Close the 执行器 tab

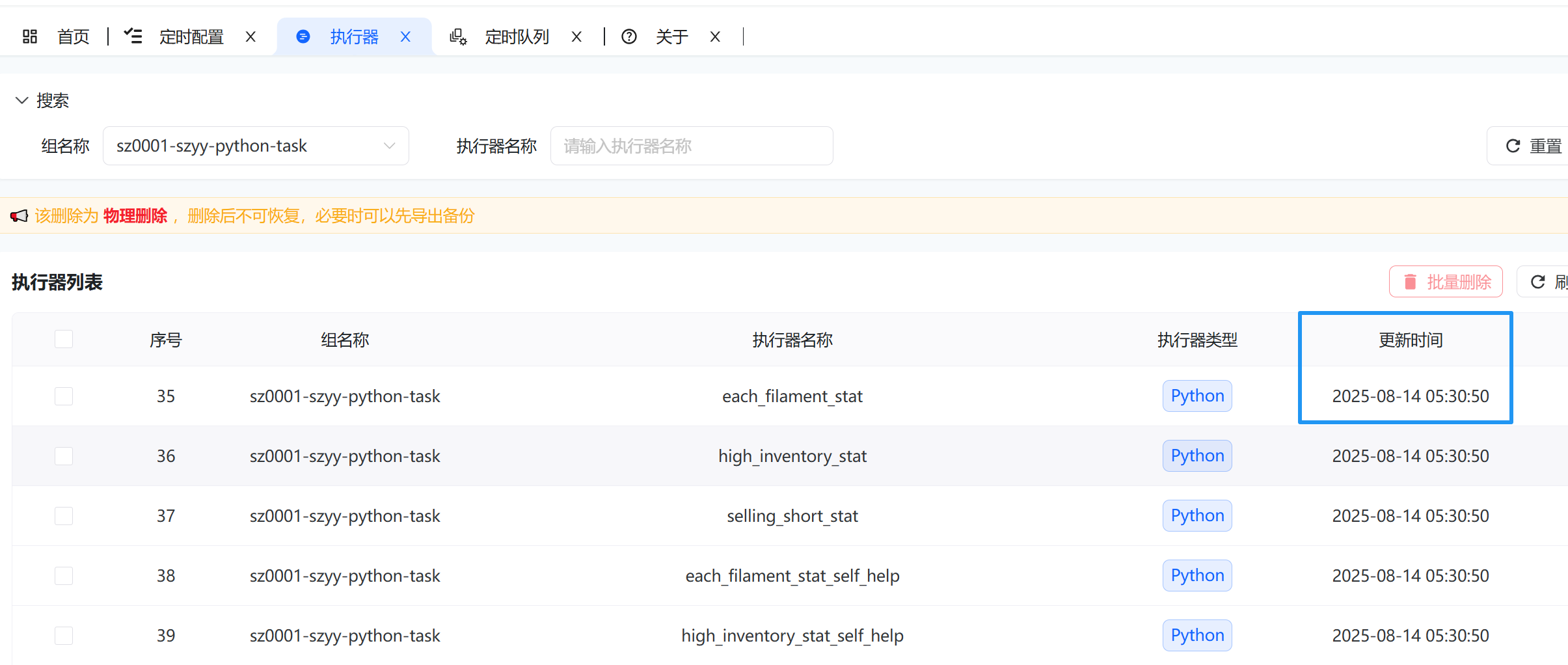[405, 37]
